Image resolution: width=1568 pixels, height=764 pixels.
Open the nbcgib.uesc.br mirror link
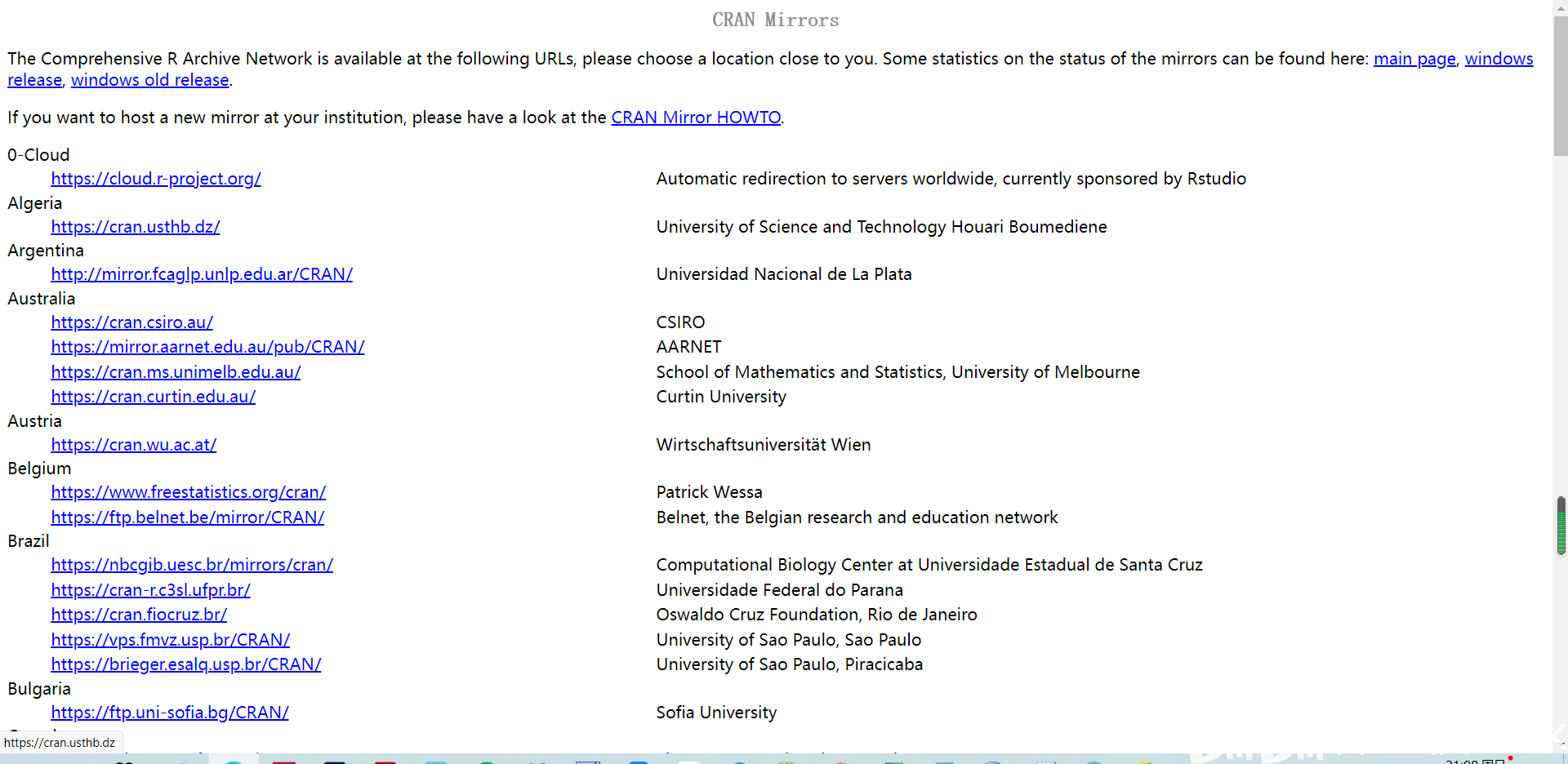click(192, 565)
